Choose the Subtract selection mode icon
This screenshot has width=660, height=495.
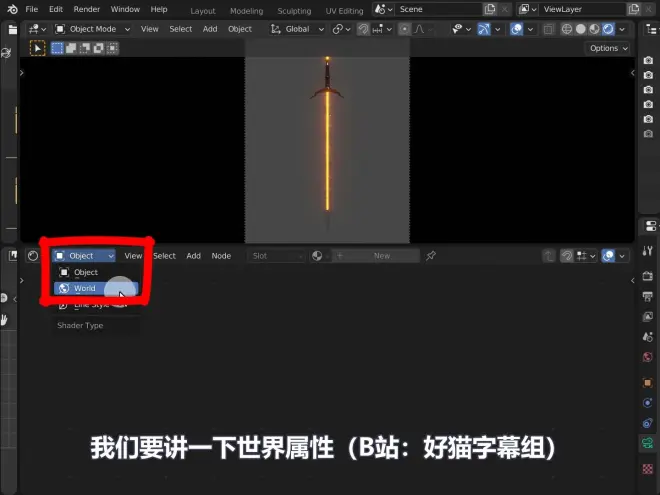click(x=85, y=48)
